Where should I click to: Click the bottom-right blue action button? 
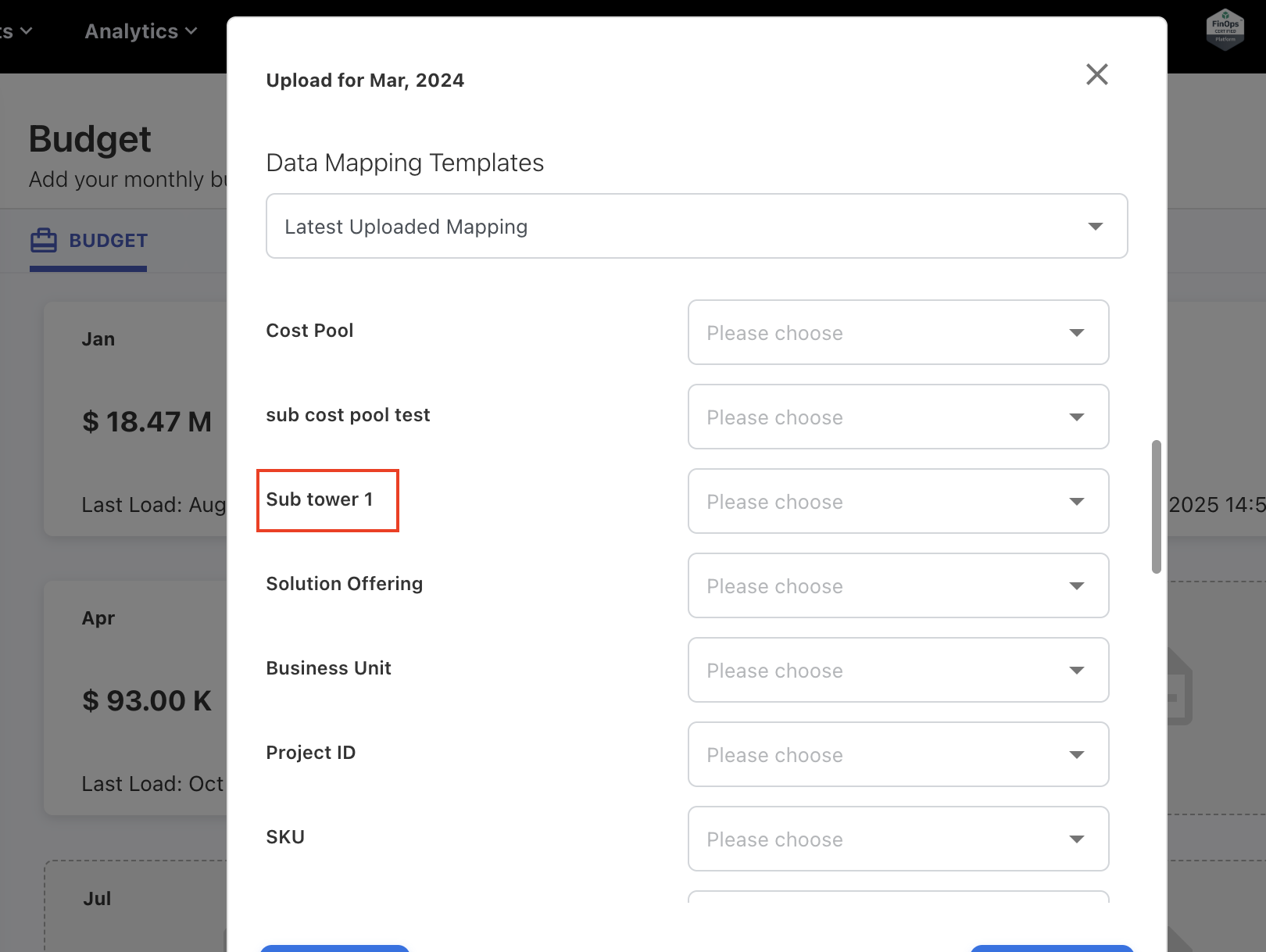pyautogui.click(x=1052, y=949)
